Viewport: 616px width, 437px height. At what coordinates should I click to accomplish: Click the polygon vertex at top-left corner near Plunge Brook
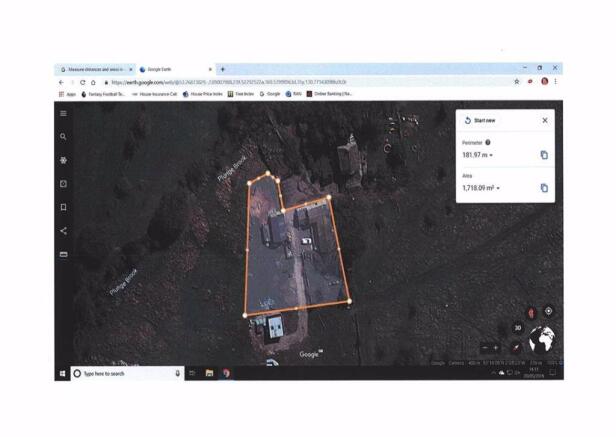pyautogui.click(x=249, y=183)
